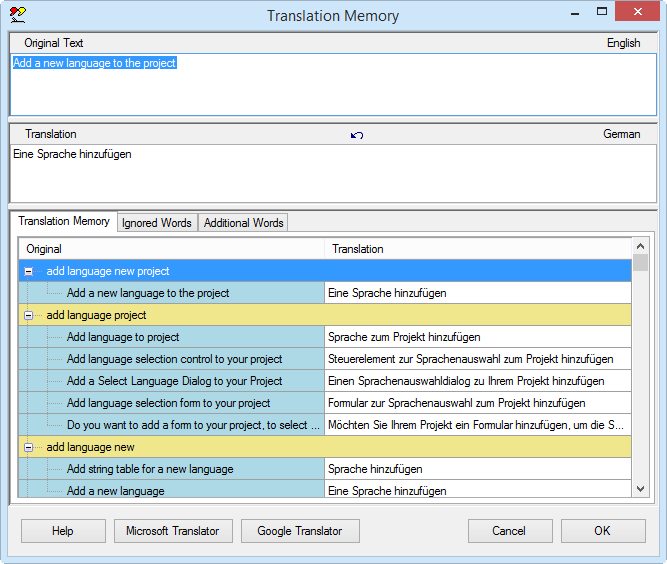Open the Additional Words tab
The height and width of the screenshot is (564, 667).
pyautogui.click(x=244, y=223)
